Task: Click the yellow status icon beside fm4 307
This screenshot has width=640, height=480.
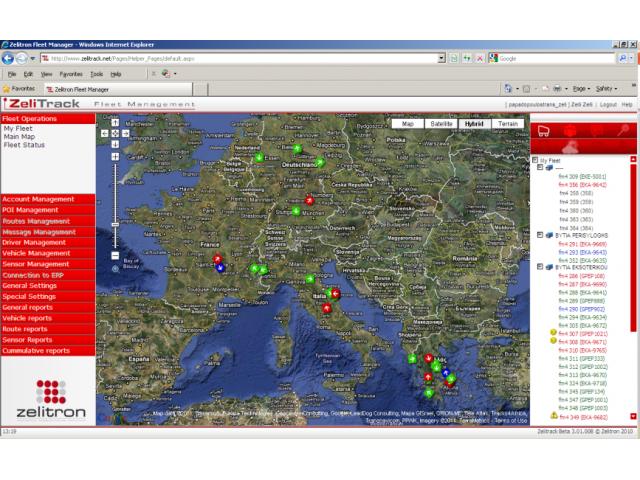Action: click(x=553, y=333)
